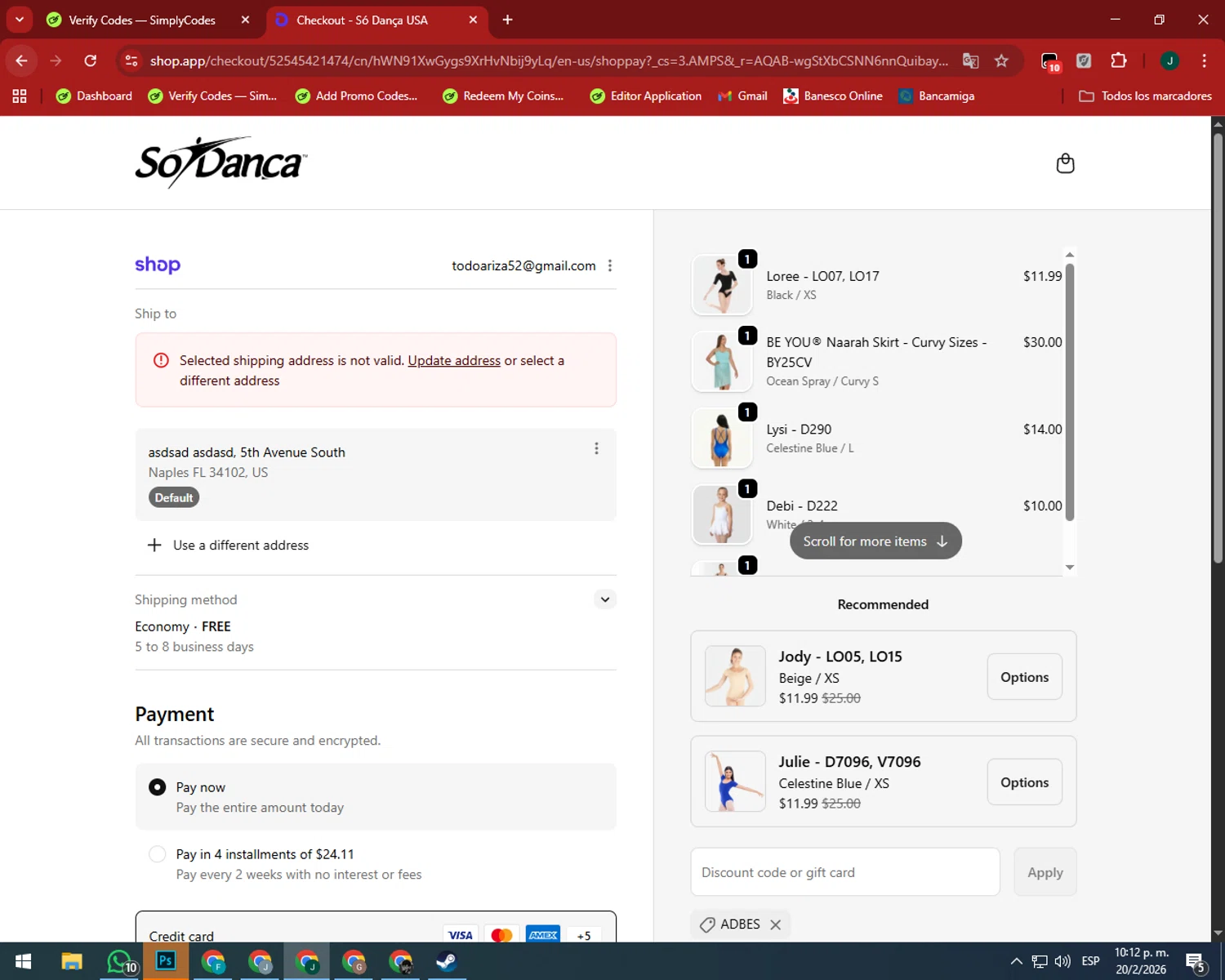
Task: Open the browser extensions puzzle icon
Action: [x=1119, y=60]
